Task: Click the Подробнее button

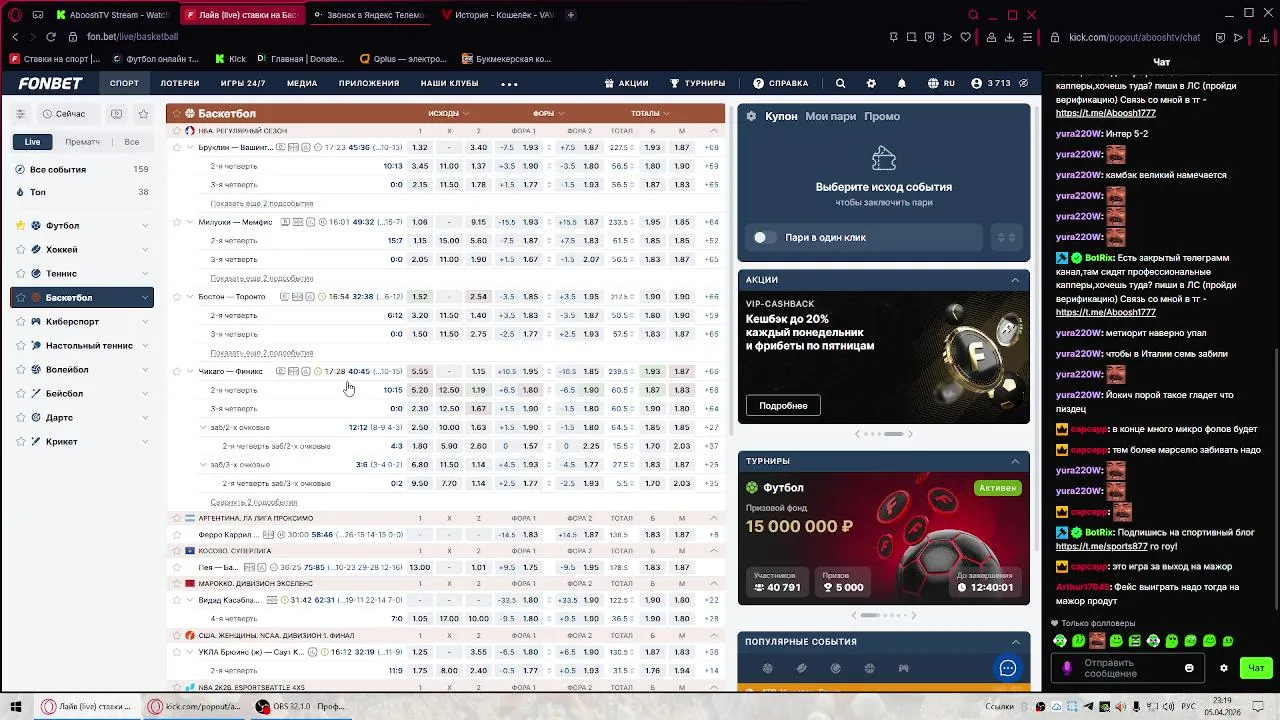Action: pos(783,406)
